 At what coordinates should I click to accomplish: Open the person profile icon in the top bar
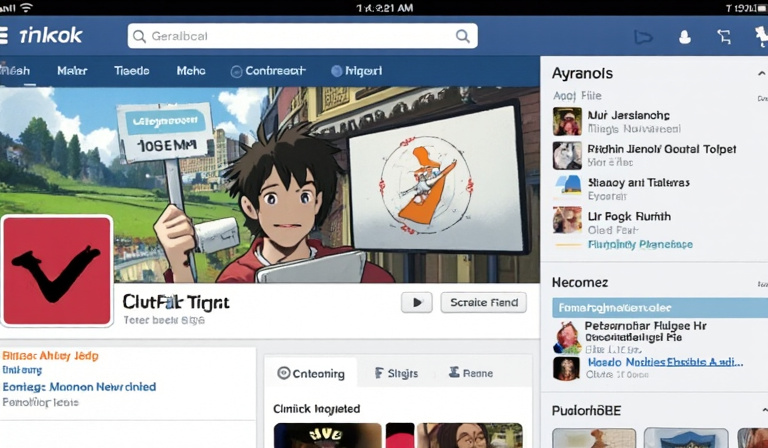pyautogui.click(x=685, y=37)
